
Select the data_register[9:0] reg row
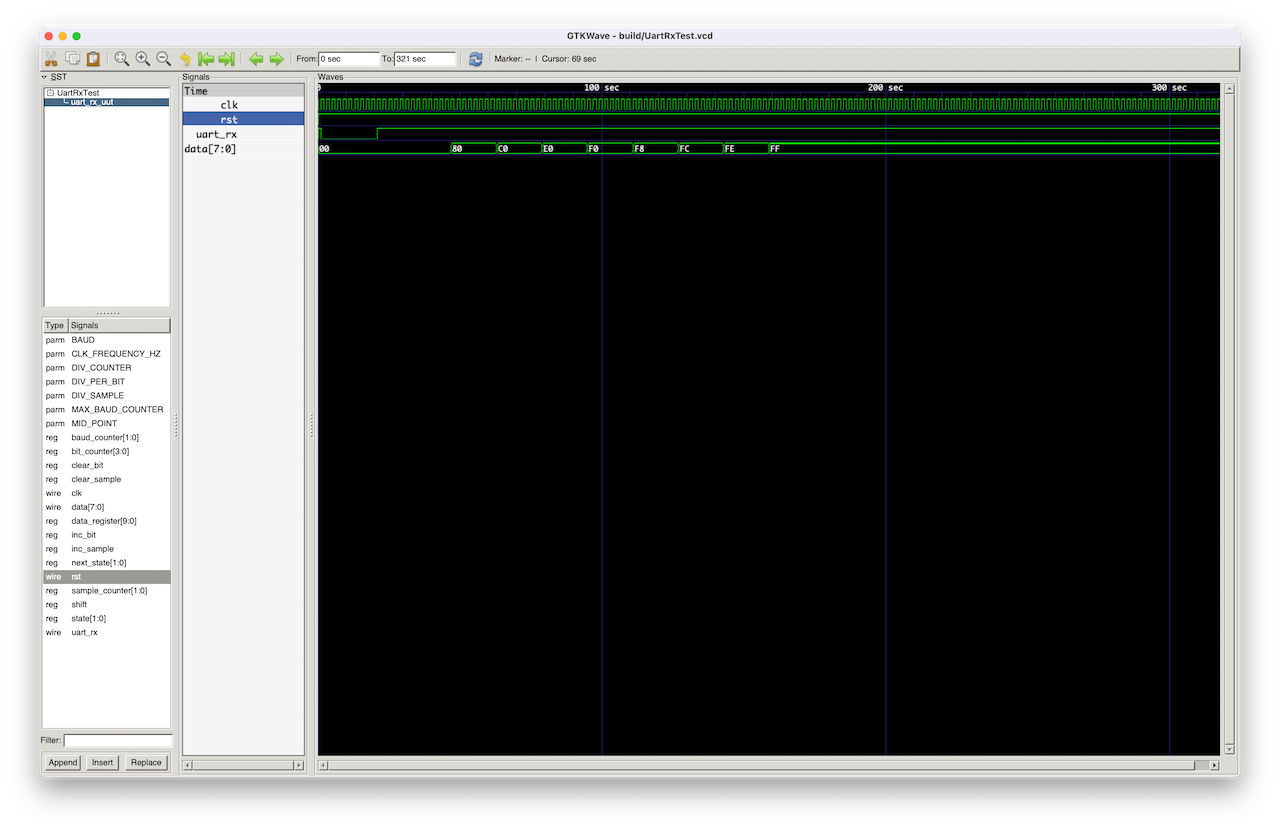[x=106, y=521]
